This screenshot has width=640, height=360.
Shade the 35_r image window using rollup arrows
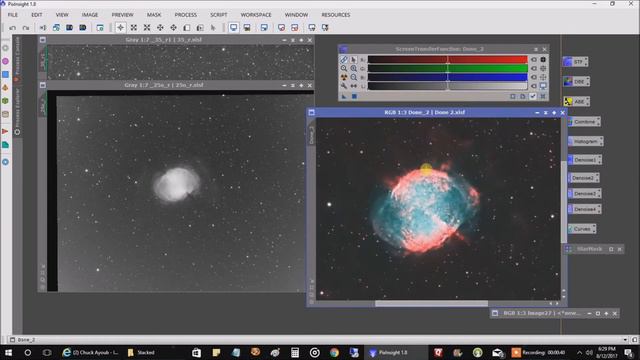[293, 40]
